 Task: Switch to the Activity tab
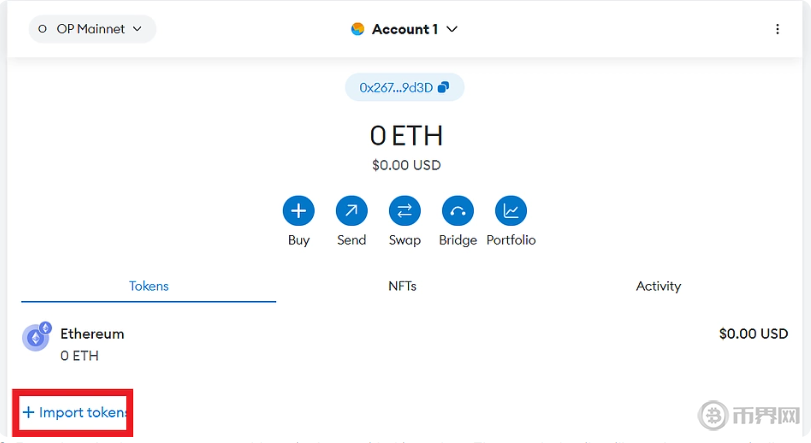pos(658,286)
